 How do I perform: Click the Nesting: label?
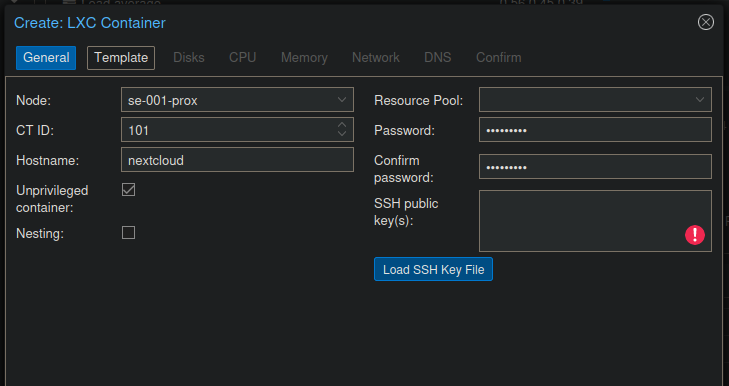tap(40, 233)
